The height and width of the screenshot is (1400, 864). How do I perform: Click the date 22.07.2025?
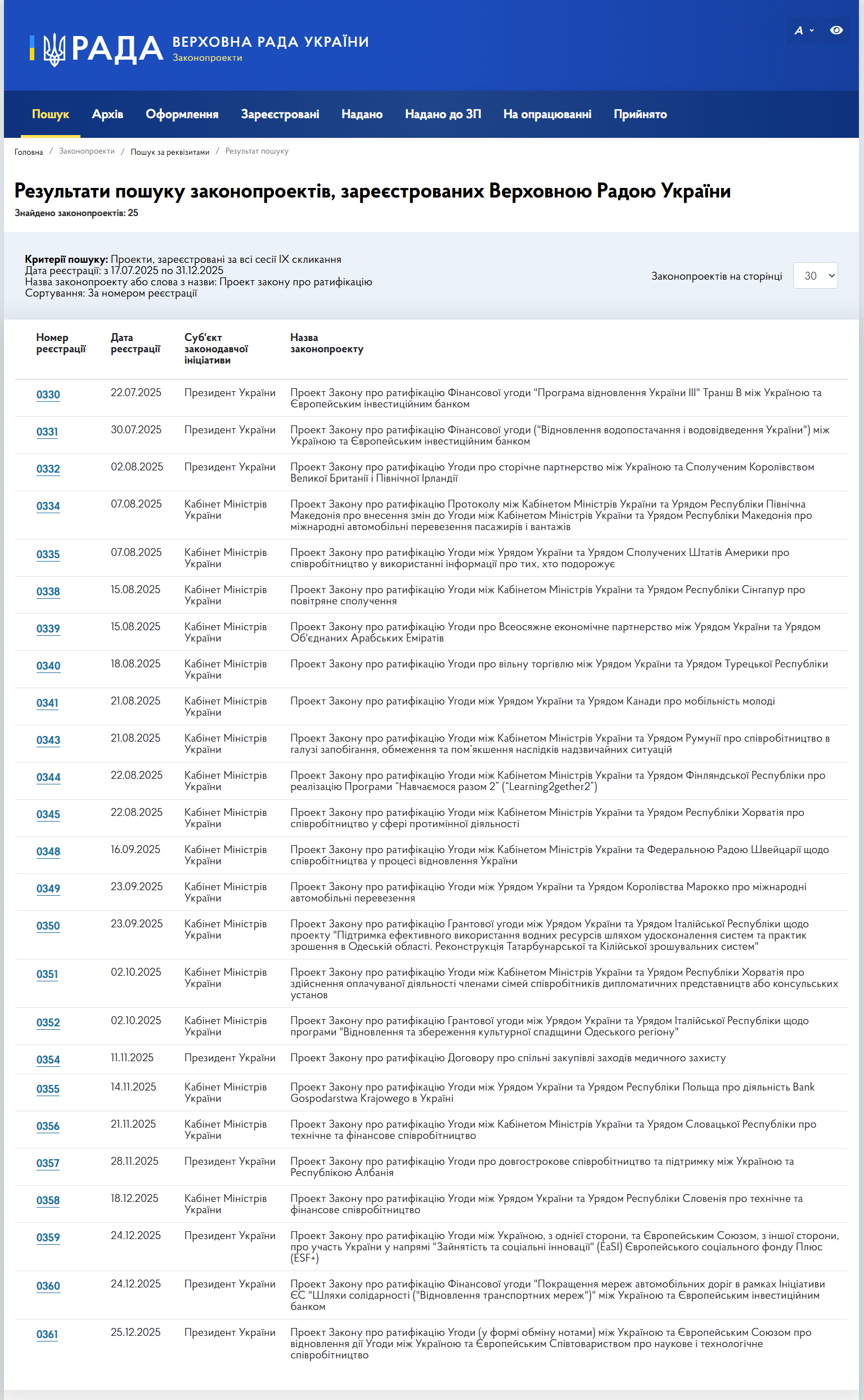point(136,393)
